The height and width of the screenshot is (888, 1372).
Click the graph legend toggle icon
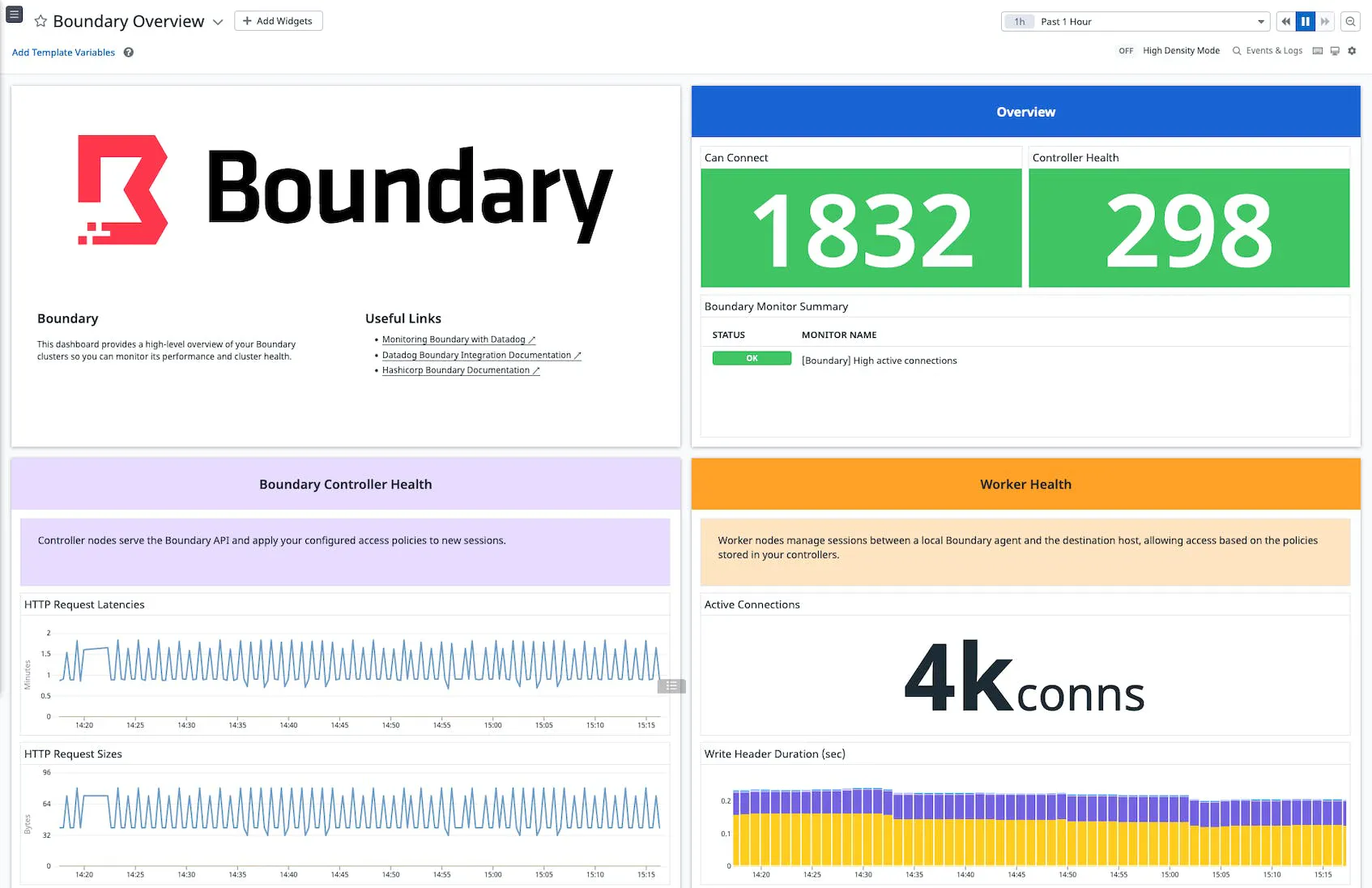coord(671,686)
